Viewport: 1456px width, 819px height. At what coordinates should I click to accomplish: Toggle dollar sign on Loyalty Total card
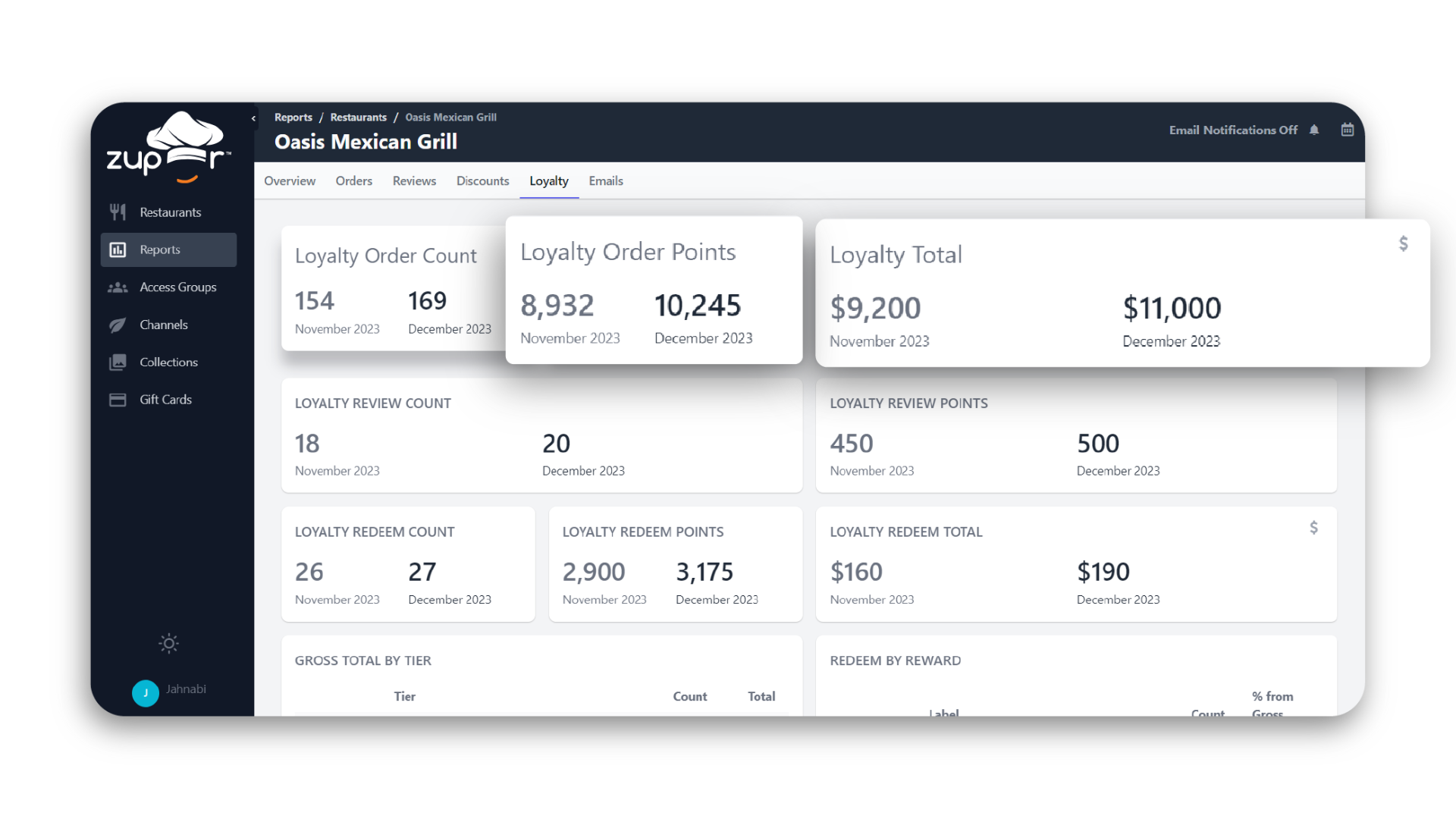(x=1403, y=243)
